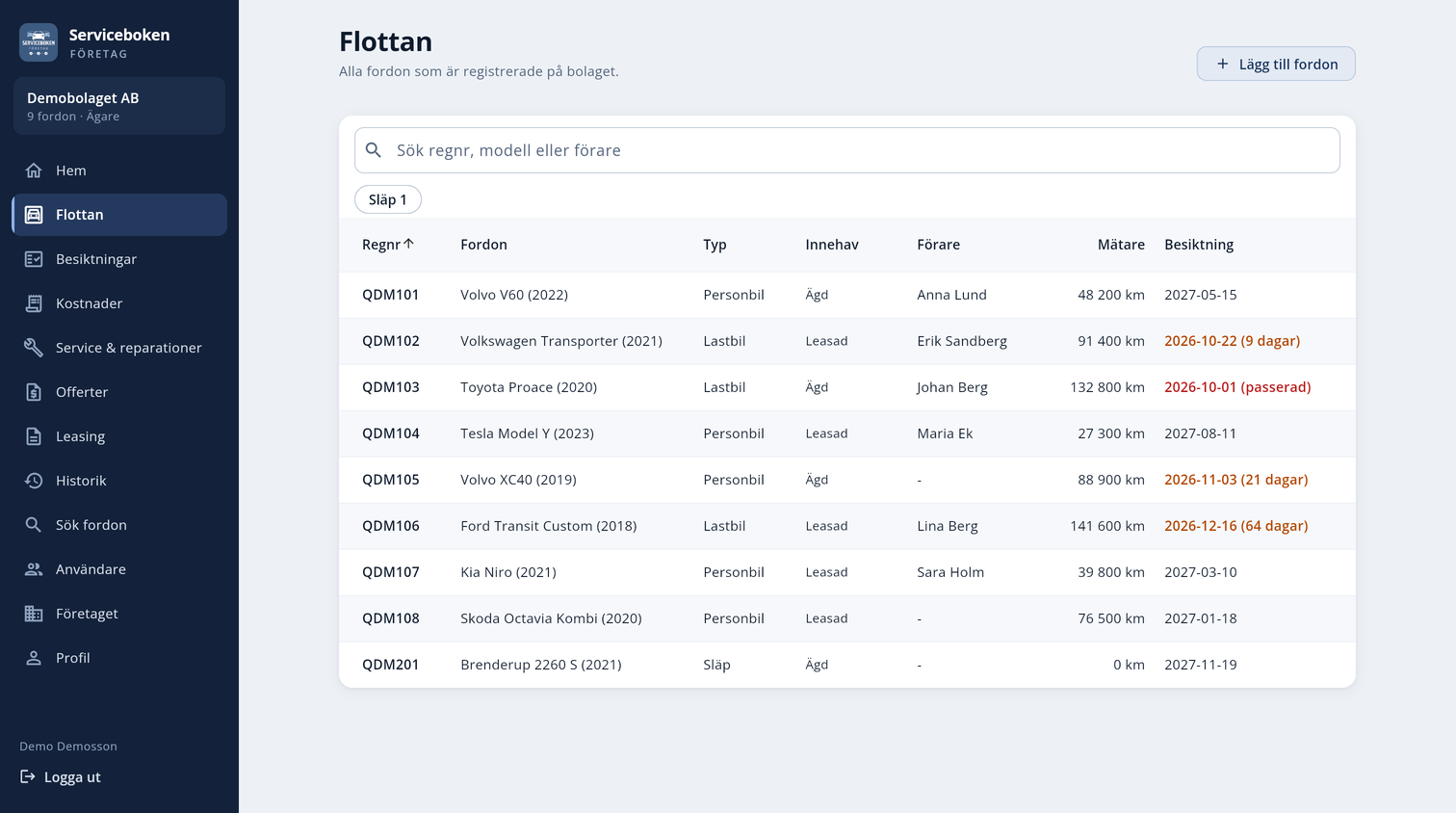Image resolution: width=1456 pixels, height=813 pixels.
Task: Click the Flottan car icon in the sidebar
Action: pyautogui.click(x=34, y=215)
